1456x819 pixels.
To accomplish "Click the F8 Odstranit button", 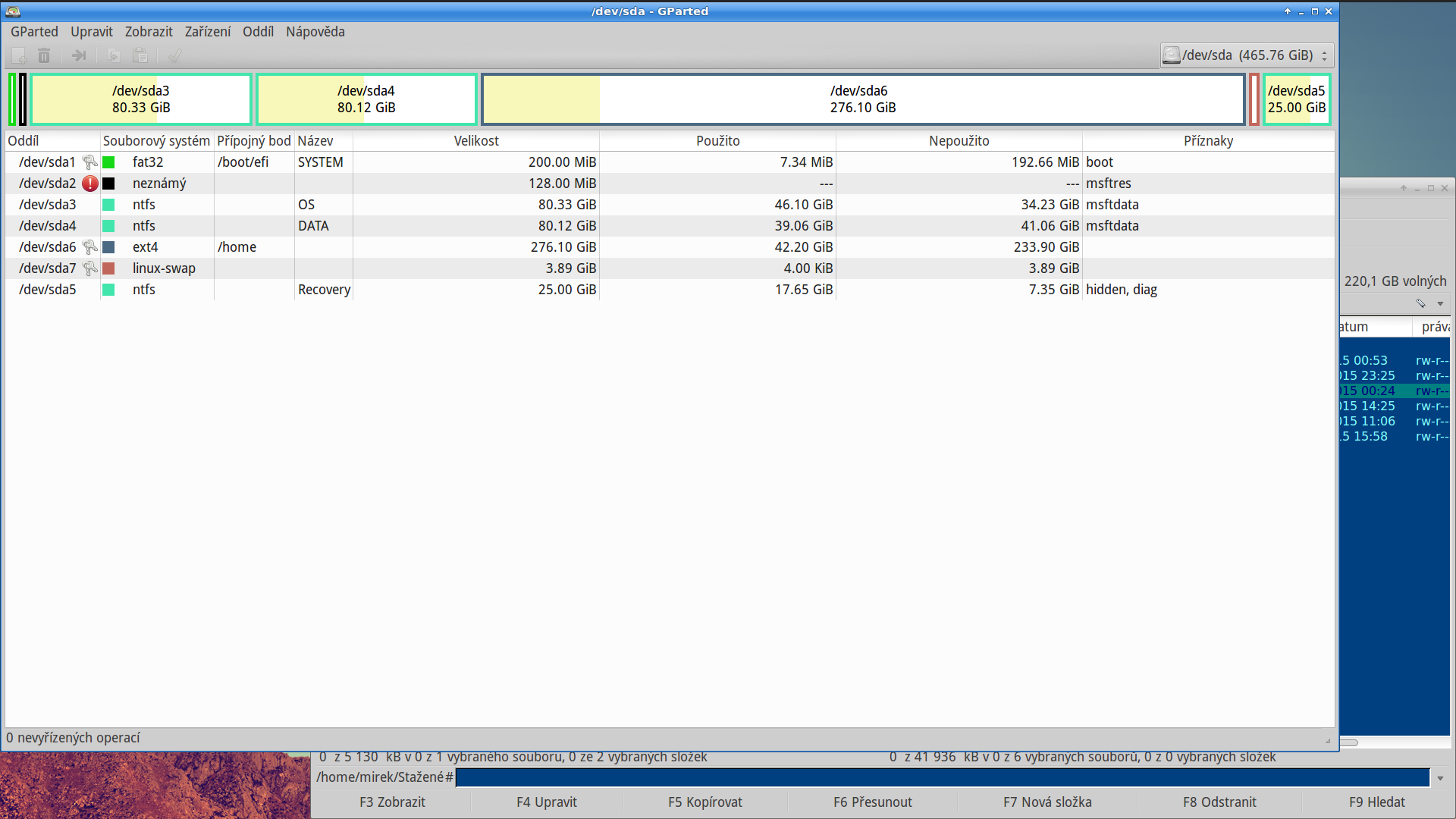I will tap(1219, 802).
